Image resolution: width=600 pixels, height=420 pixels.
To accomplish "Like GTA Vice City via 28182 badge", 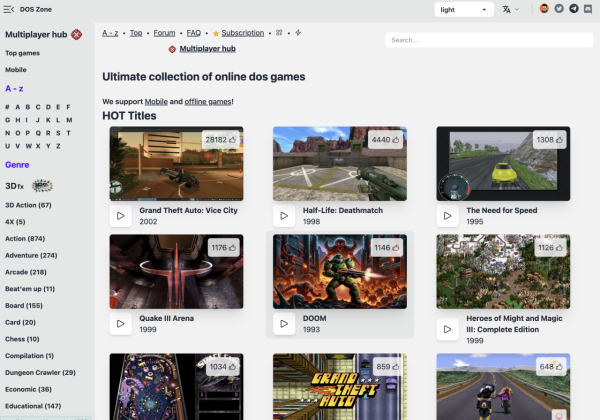I will coord(221,140).
